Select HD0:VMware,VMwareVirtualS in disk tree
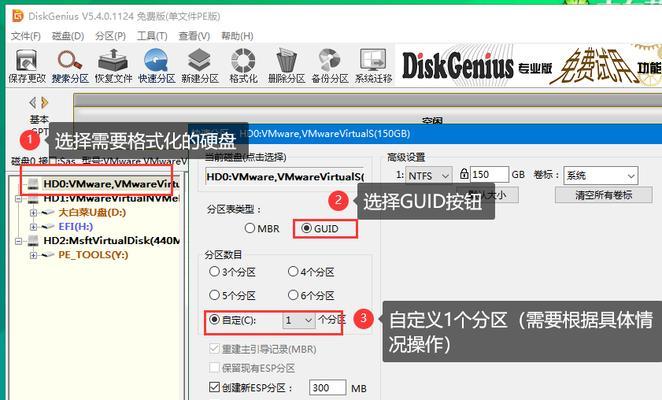Image resolution: width=662 pixels, height=400 pixels. [x=111, y=184]
